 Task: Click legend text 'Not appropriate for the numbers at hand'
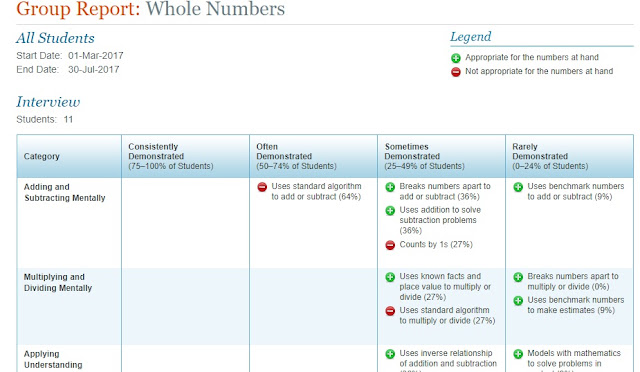(x=539, y=71)
